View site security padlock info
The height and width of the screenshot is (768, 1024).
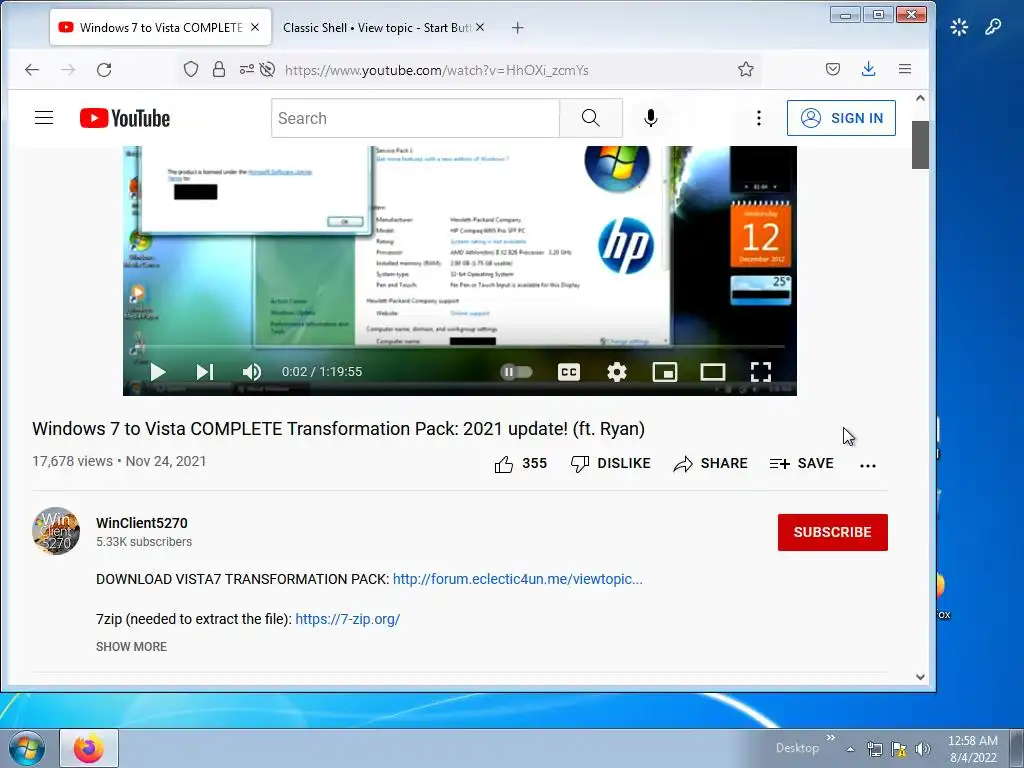pos(219,69)
